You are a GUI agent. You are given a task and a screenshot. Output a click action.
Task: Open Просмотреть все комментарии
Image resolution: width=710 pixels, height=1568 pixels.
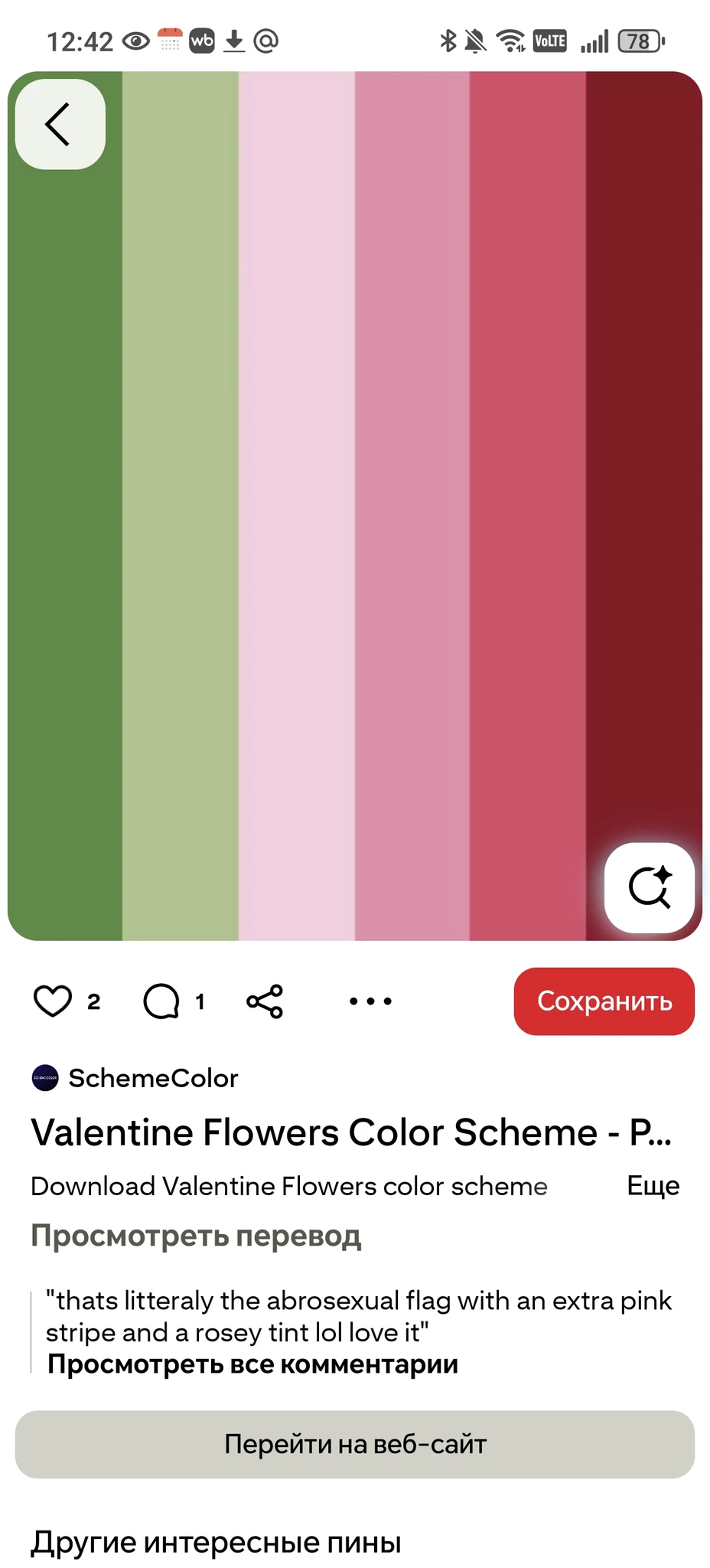coord(252,1364)
